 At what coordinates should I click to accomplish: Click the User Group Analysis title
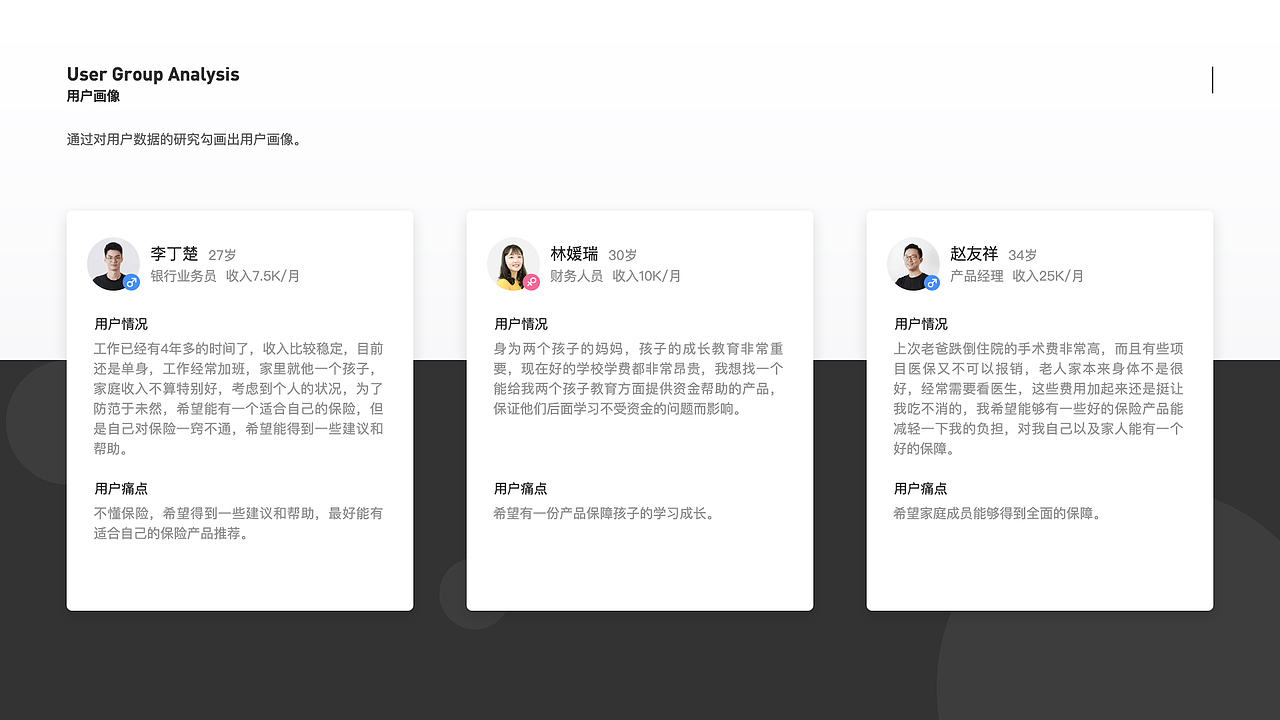click(x=152, y=74)
